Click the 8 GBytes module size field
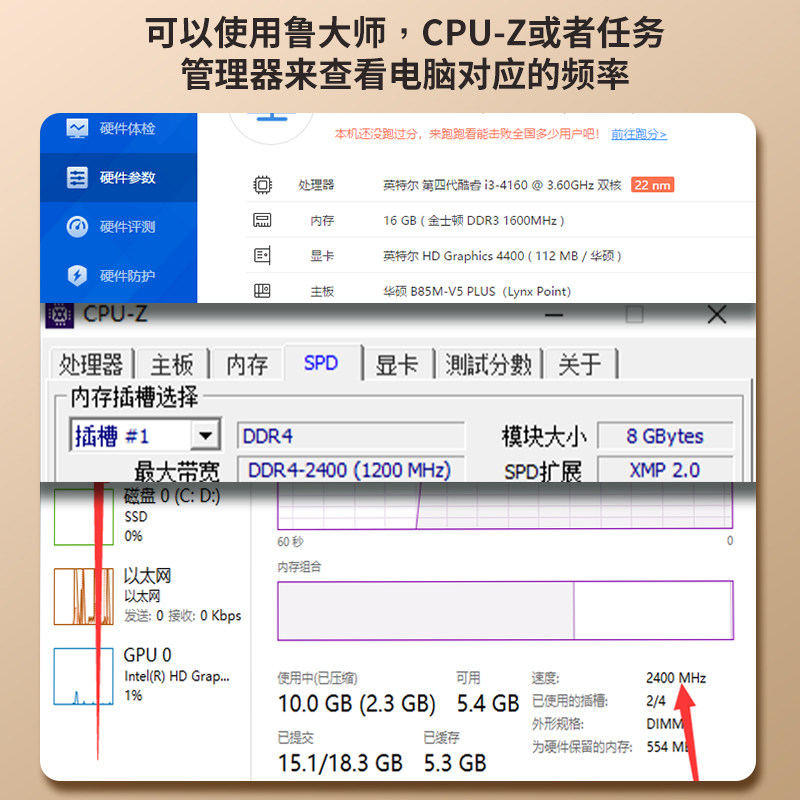This screenshot has width=800, height=800. coord(665,436)
